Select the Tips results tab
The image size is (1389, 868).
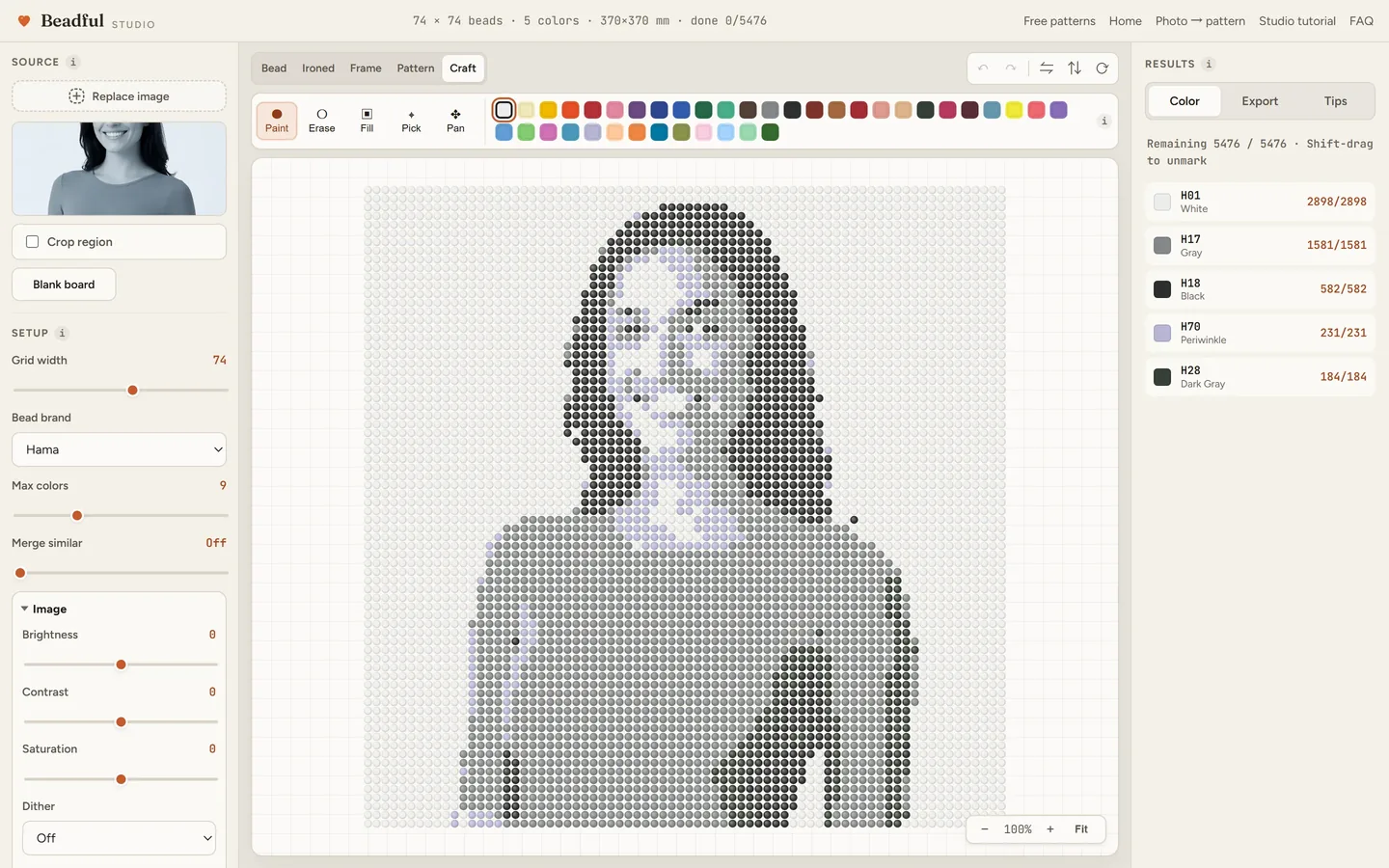(x=1335, y=101)
